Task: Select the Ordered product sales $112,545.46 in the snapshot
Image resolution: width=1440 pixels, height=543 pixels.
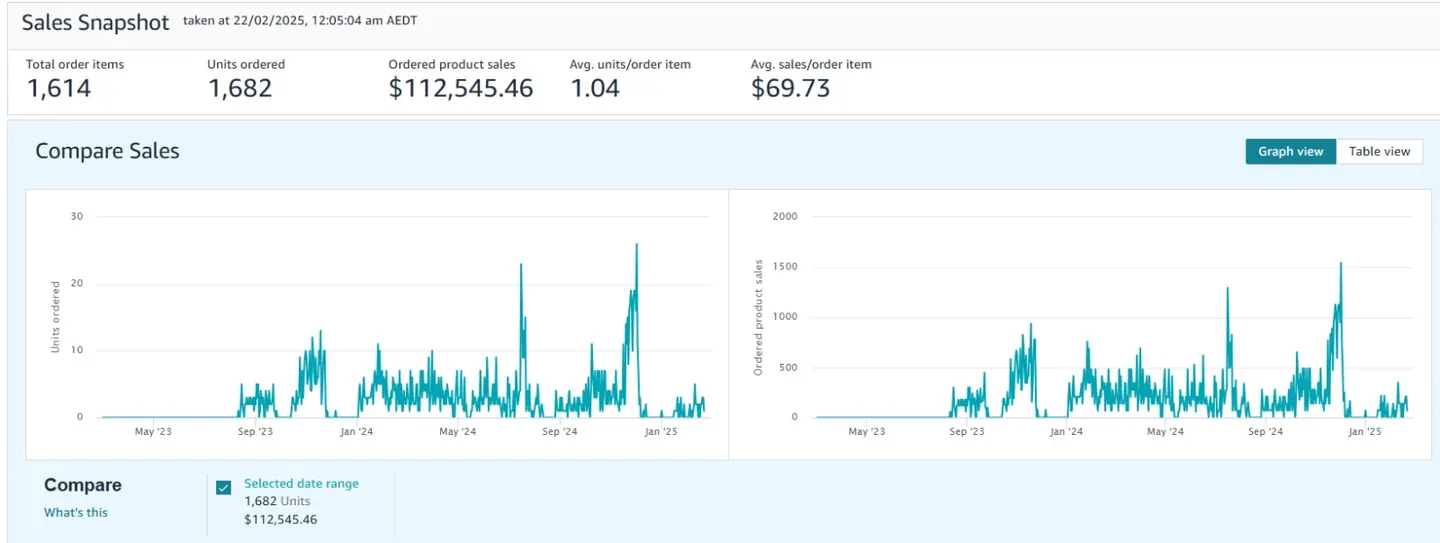Action: coord(460,88)
